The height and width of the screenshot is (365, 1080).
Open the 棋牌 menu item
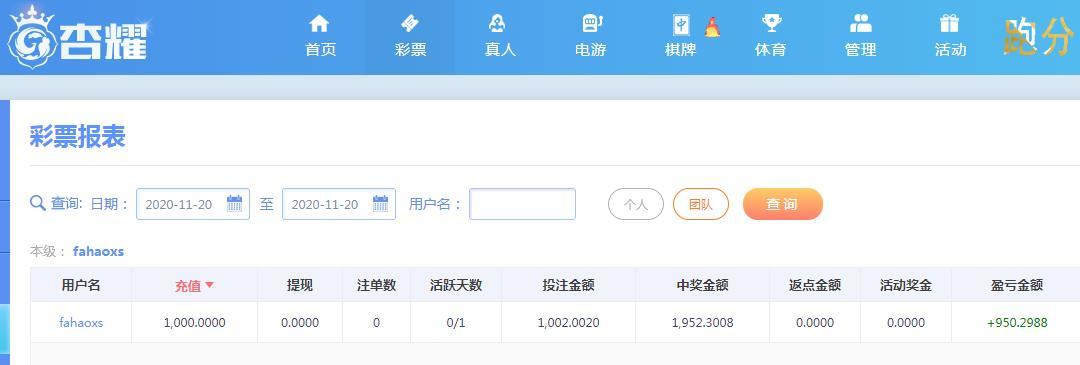[681, 50]
